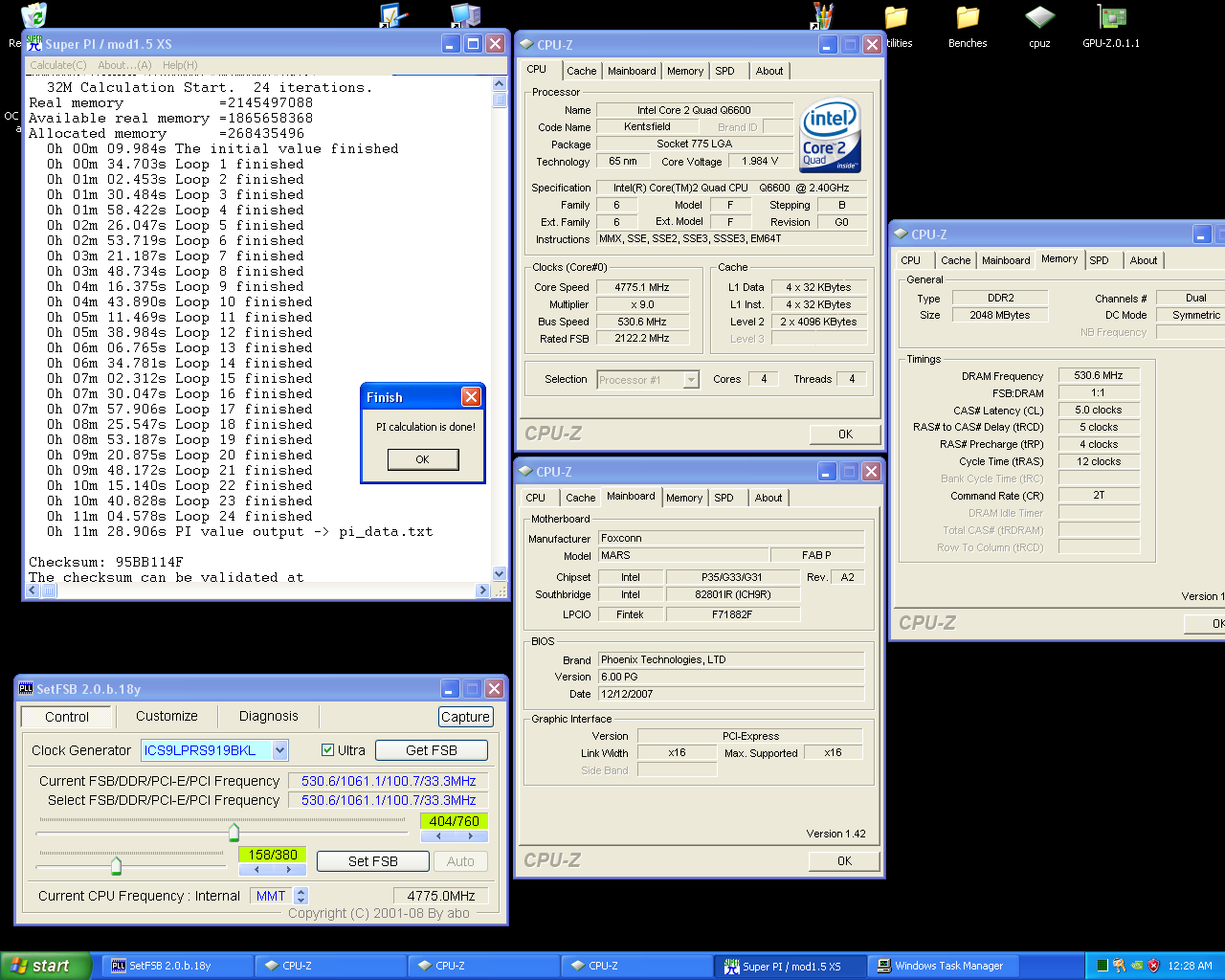Click left arrow under 158/380 value
Viewport: 1225px width, 980px height.
pyautogui.click(x=256, y=870)
